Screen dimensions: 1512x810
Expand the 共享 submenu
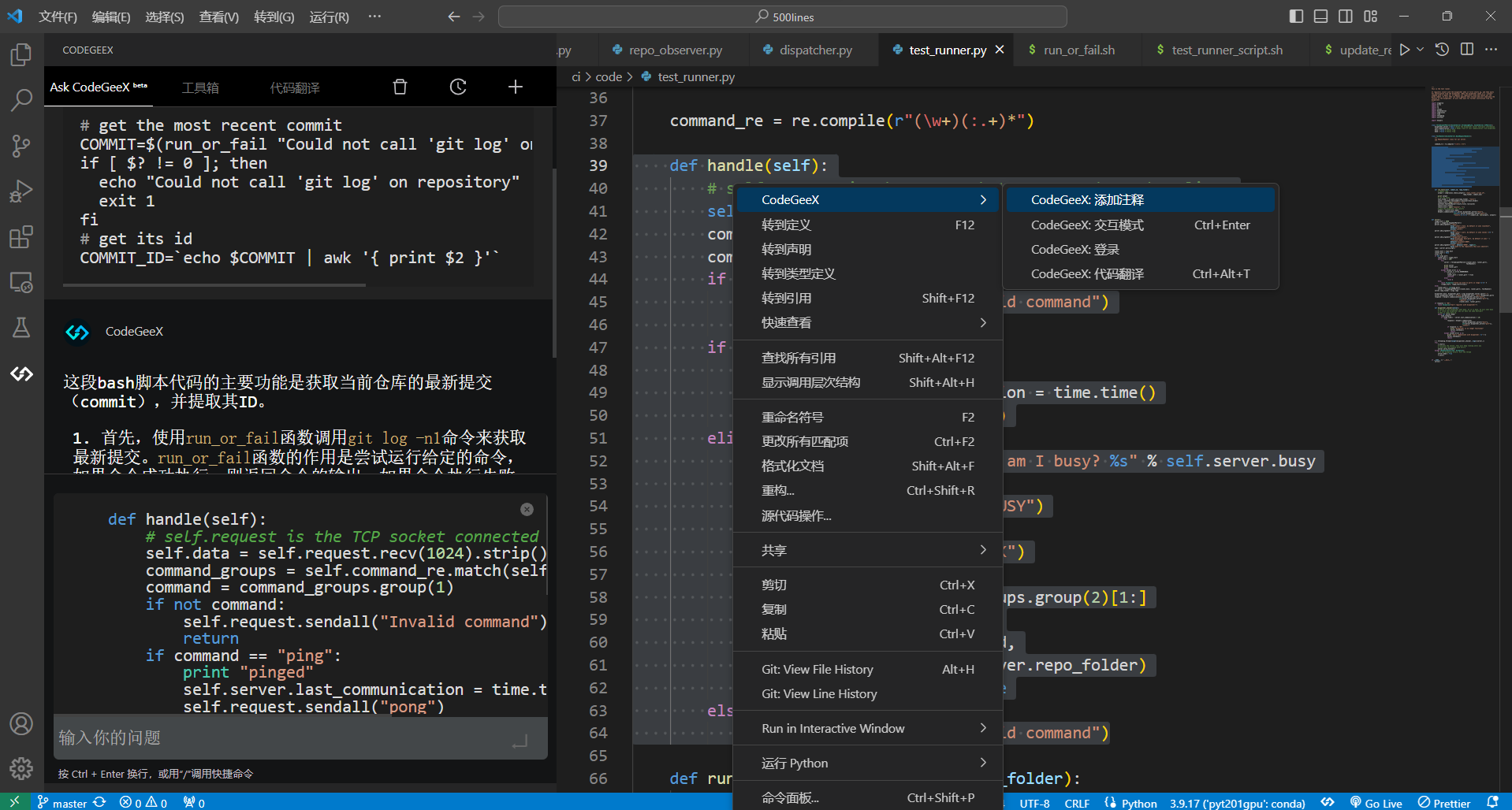click(x=867, y=550)
